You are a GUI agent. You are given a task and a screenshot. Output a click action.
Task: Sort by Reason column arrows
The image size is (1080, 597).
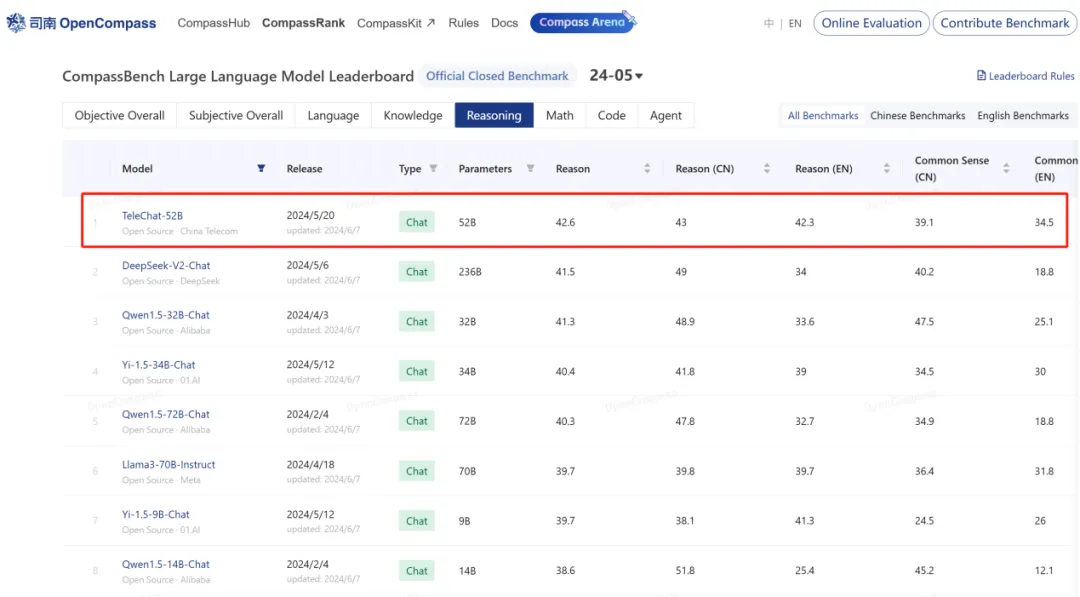click(647, 169)
